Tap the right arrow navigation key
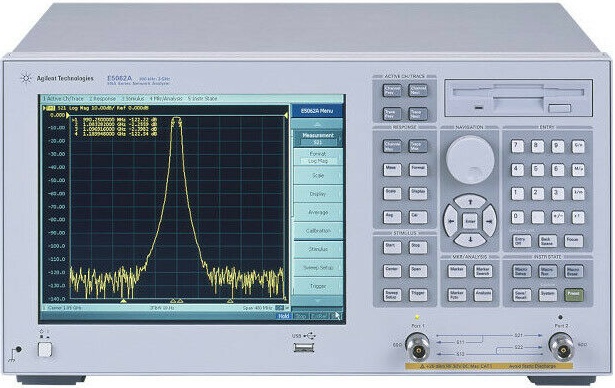 point(489,221)
